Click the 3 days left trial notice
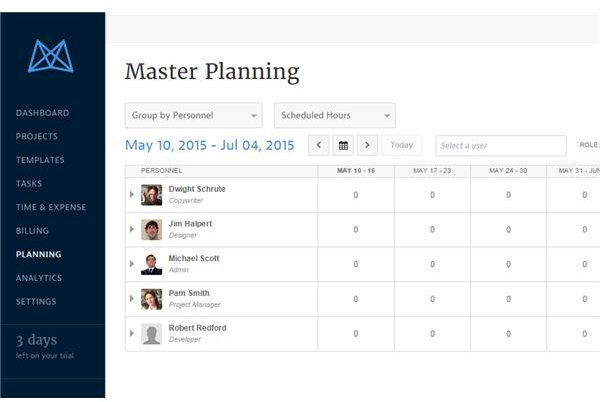The image size is (600, 402). click(45, 347)
